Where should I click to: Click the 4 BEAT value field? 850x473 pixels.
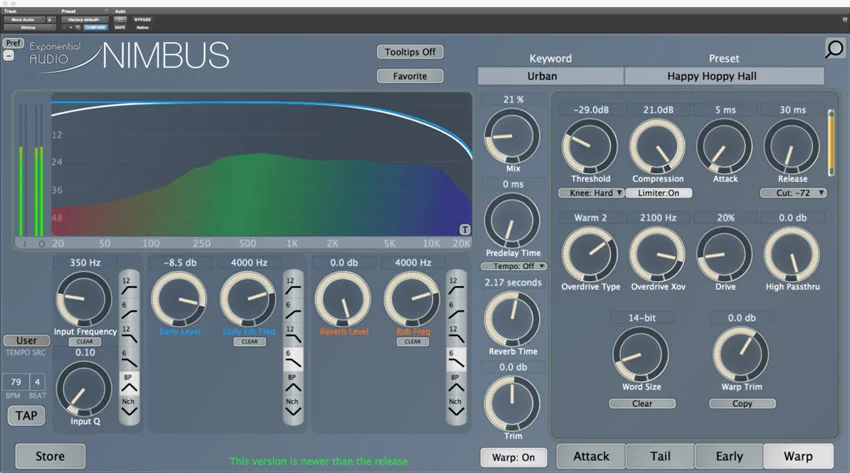coord(37,382)
